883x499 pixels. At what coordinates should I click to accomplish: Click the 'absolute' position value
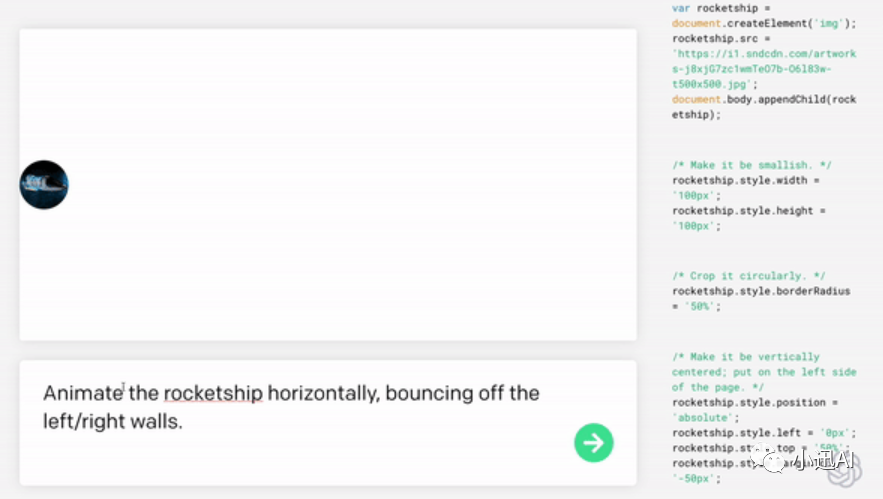(x=703, y=418)
